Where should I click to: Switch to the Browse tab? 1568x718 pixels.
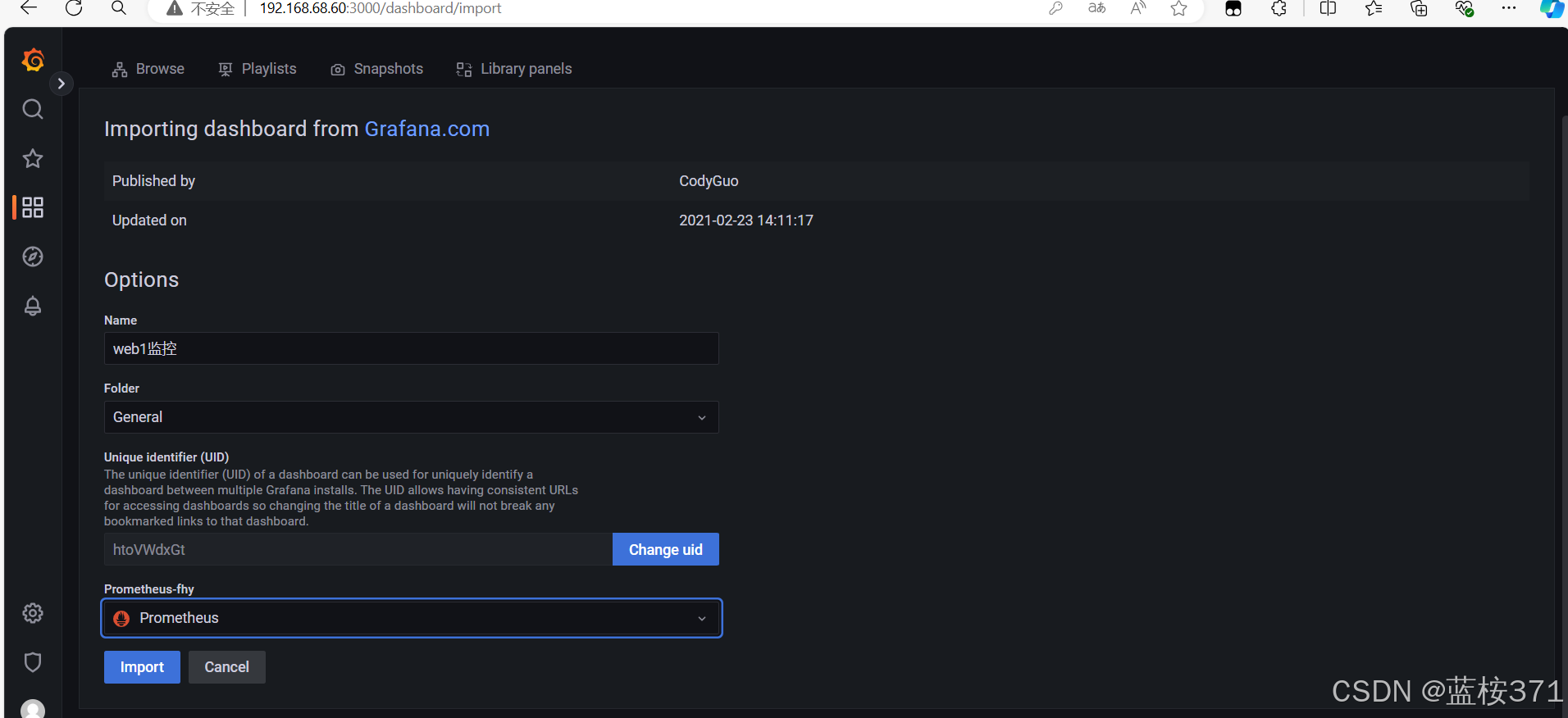click(x=148, y=69)
